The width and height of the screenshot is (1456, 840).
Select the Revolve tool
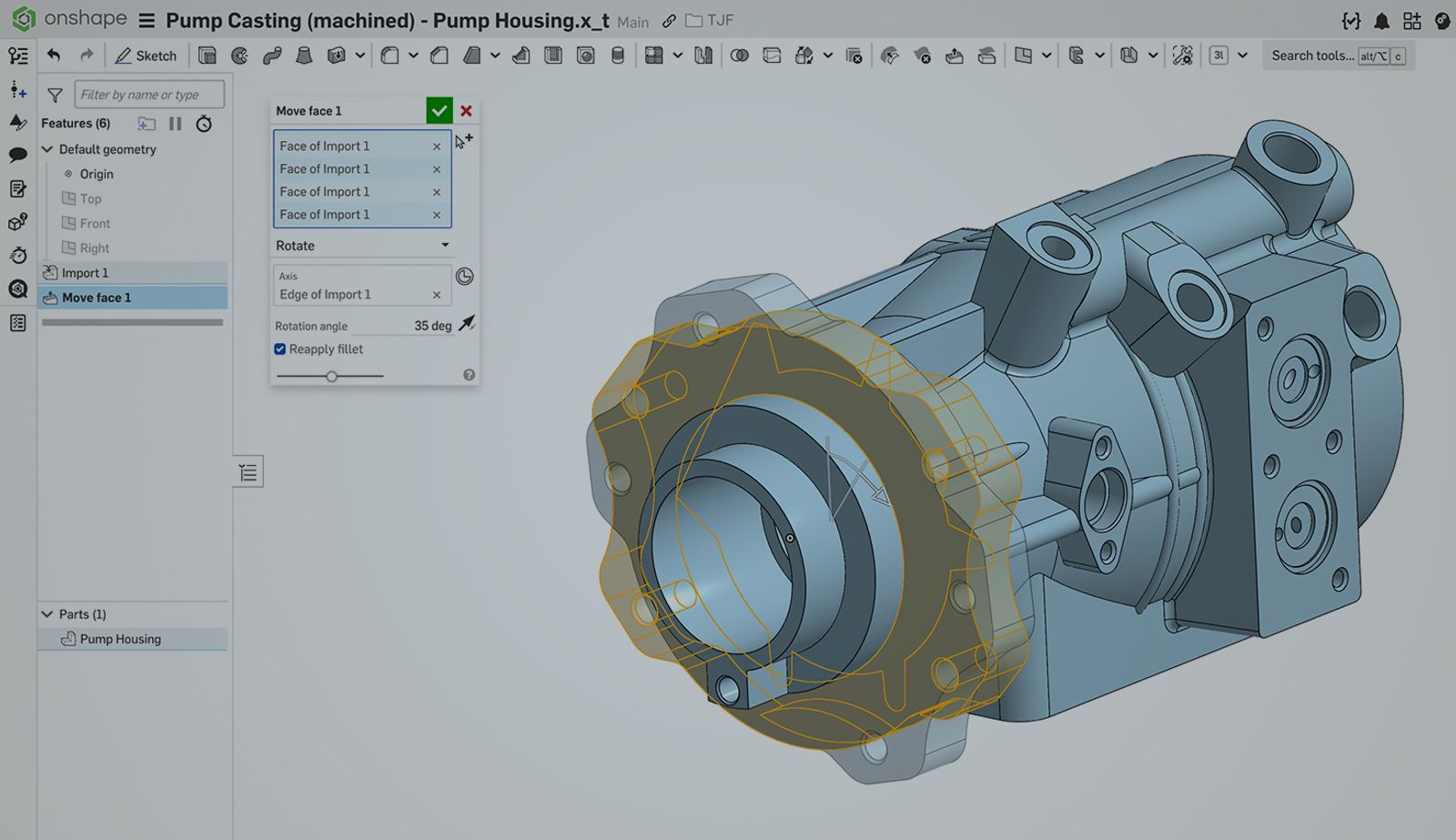coord(239,56)
